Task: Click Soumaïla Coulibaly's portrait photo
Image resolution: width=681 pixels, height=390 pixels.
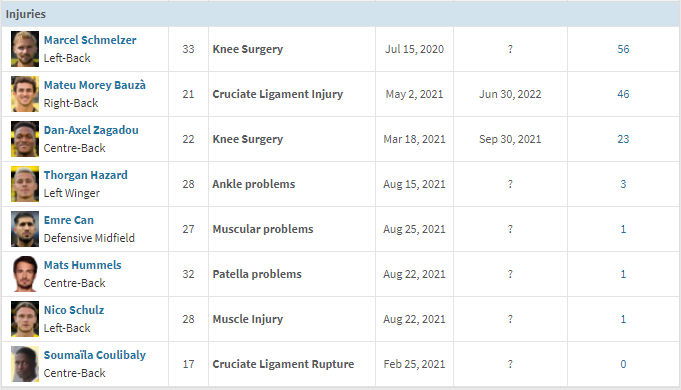Action: tap(25, 364)
